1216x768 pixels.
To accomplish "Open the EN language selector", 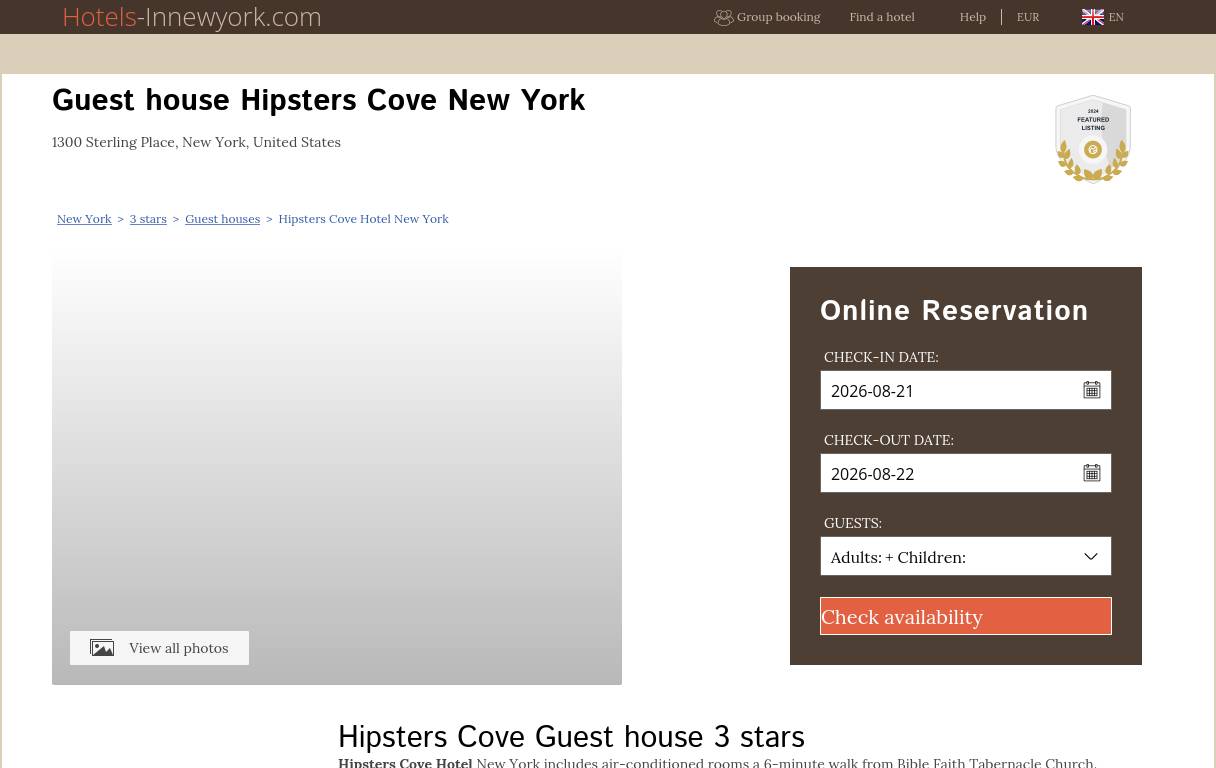I will pos(1116,17).
